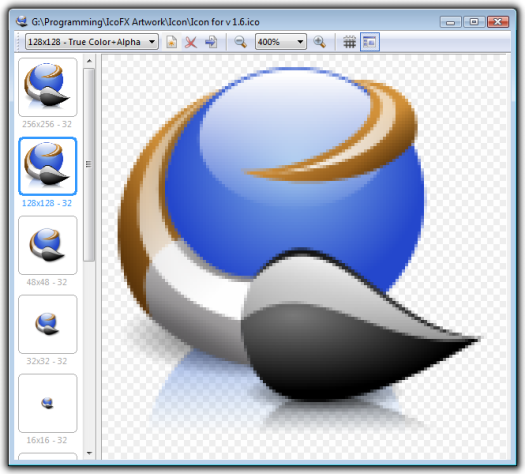Select the 48x48 - 32 thumbnail
Viewport: 525px width, 474px height.
click(x=48, y=245)
